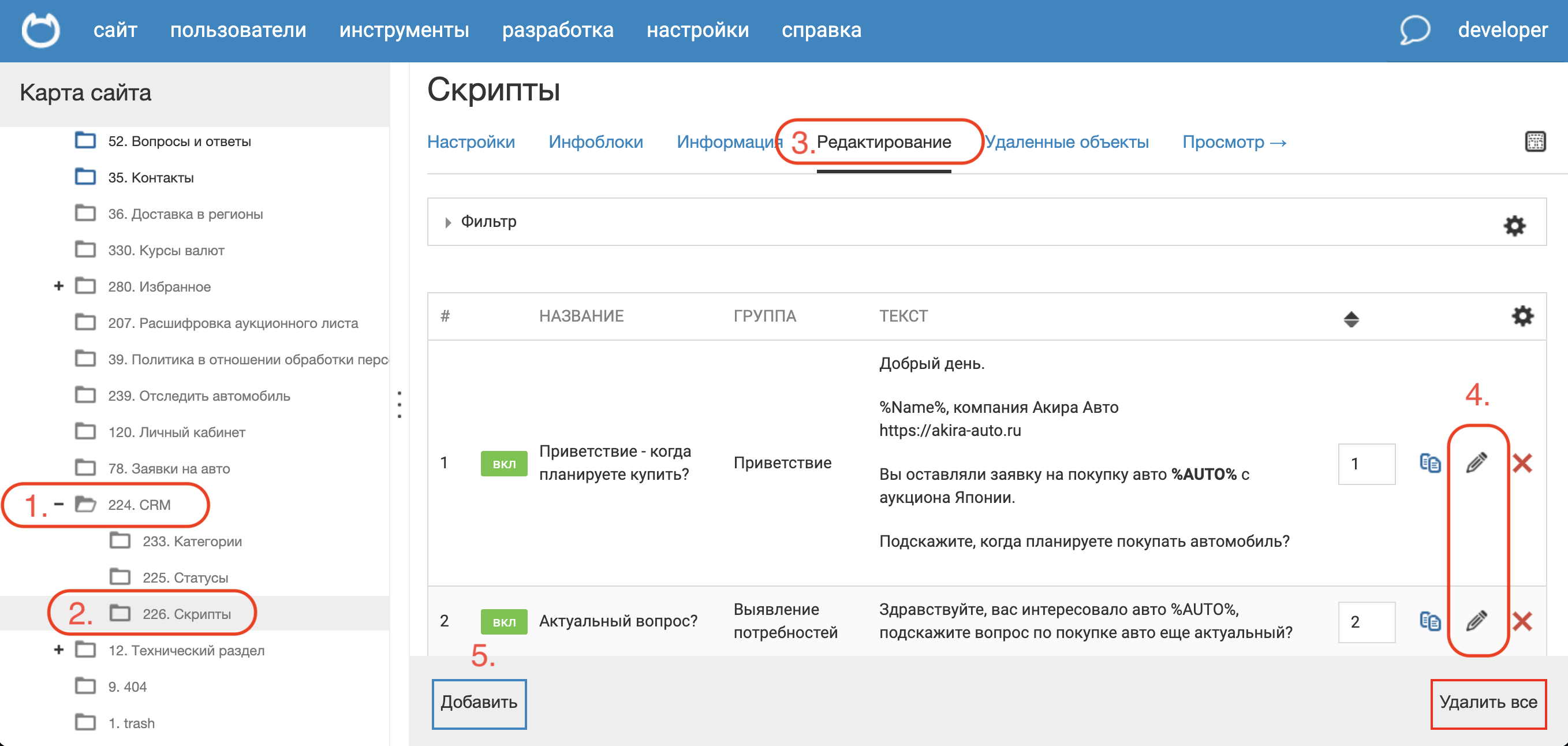This screenshot has width=1568, height=746.
Task: Click folder icon of 120. Личный кабинет
Action: 85,431
